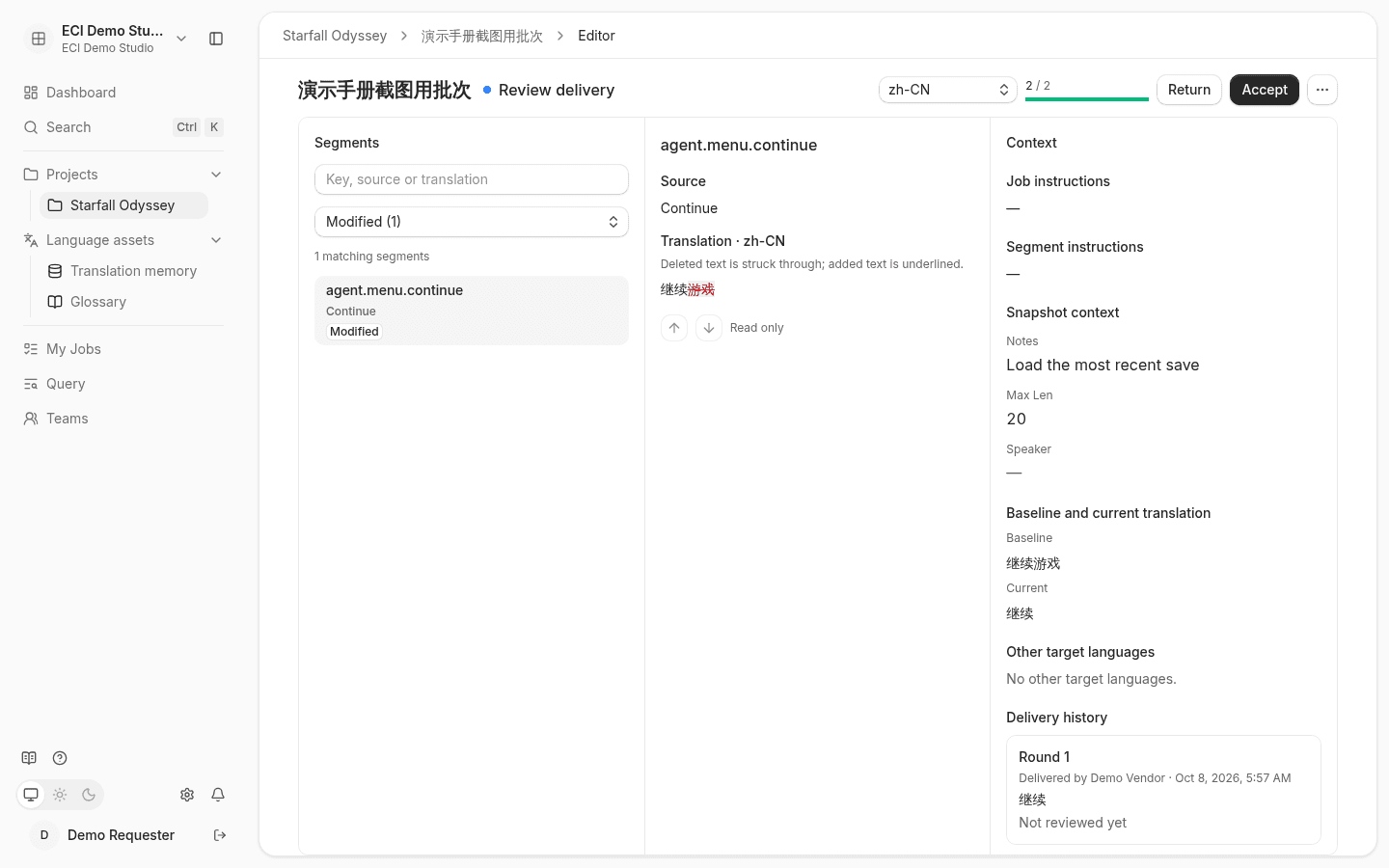This screenshot has width=1389, height=868.
Task: Switch to light theme mode
Action: tap(60, 795)
